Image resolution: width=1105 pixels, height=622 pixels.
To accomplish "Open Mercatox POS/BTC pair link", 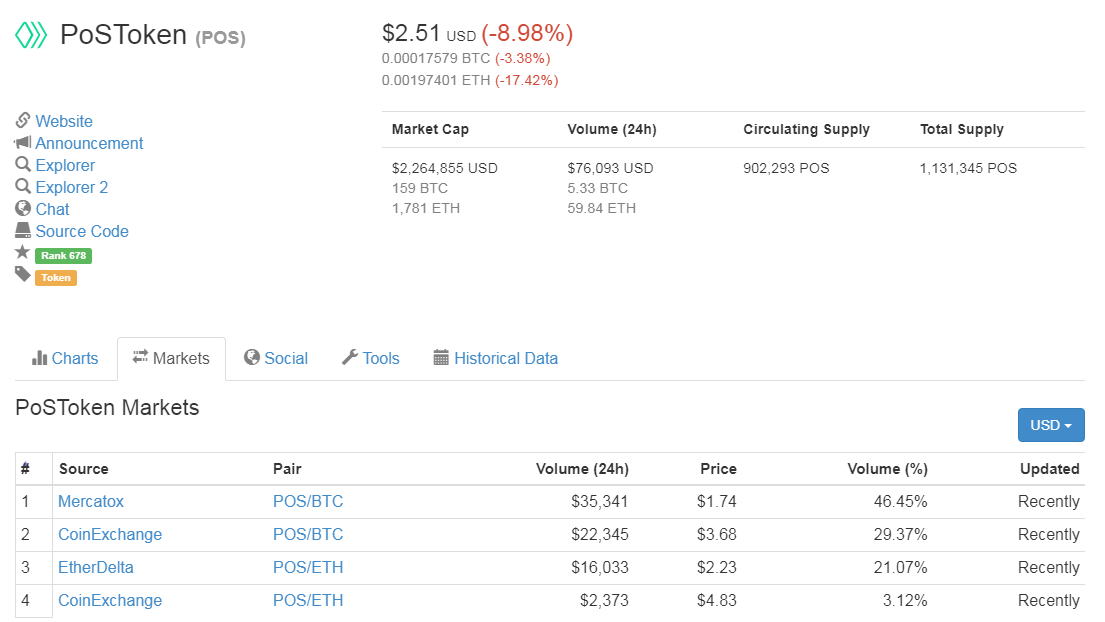I will 308,502.
